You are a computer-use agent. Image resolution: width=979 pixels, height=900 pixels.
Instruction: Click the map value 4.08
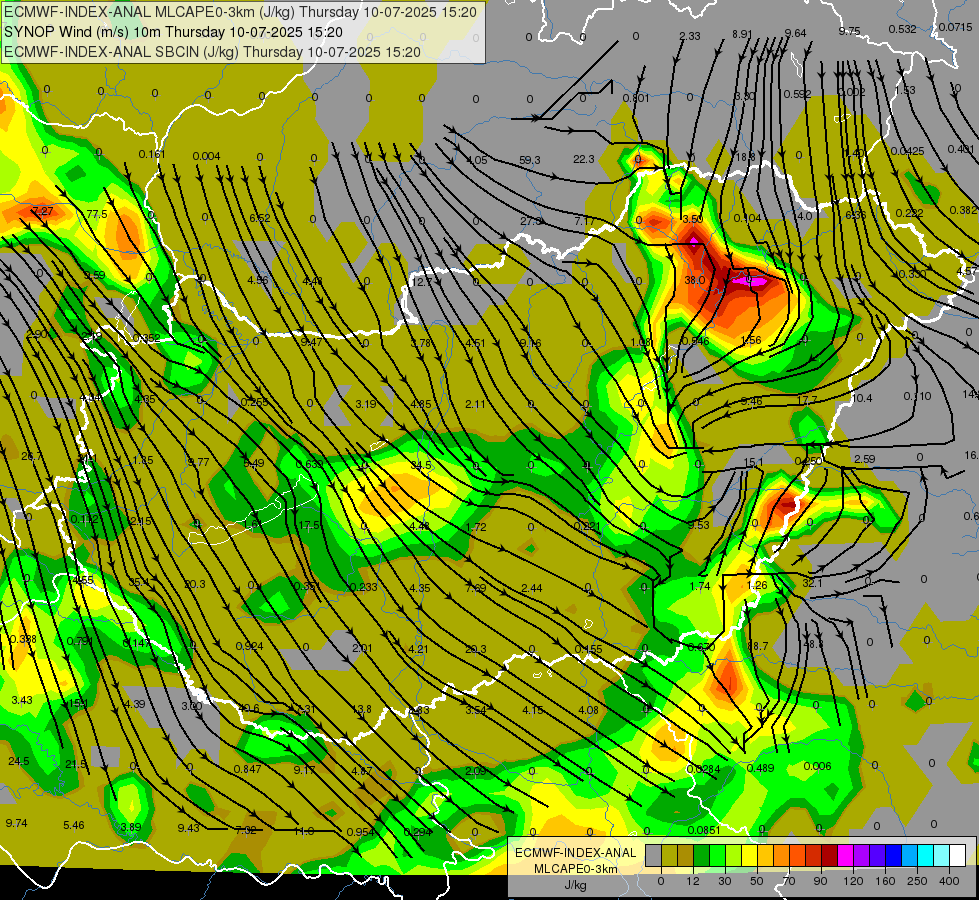coord(588,710)
